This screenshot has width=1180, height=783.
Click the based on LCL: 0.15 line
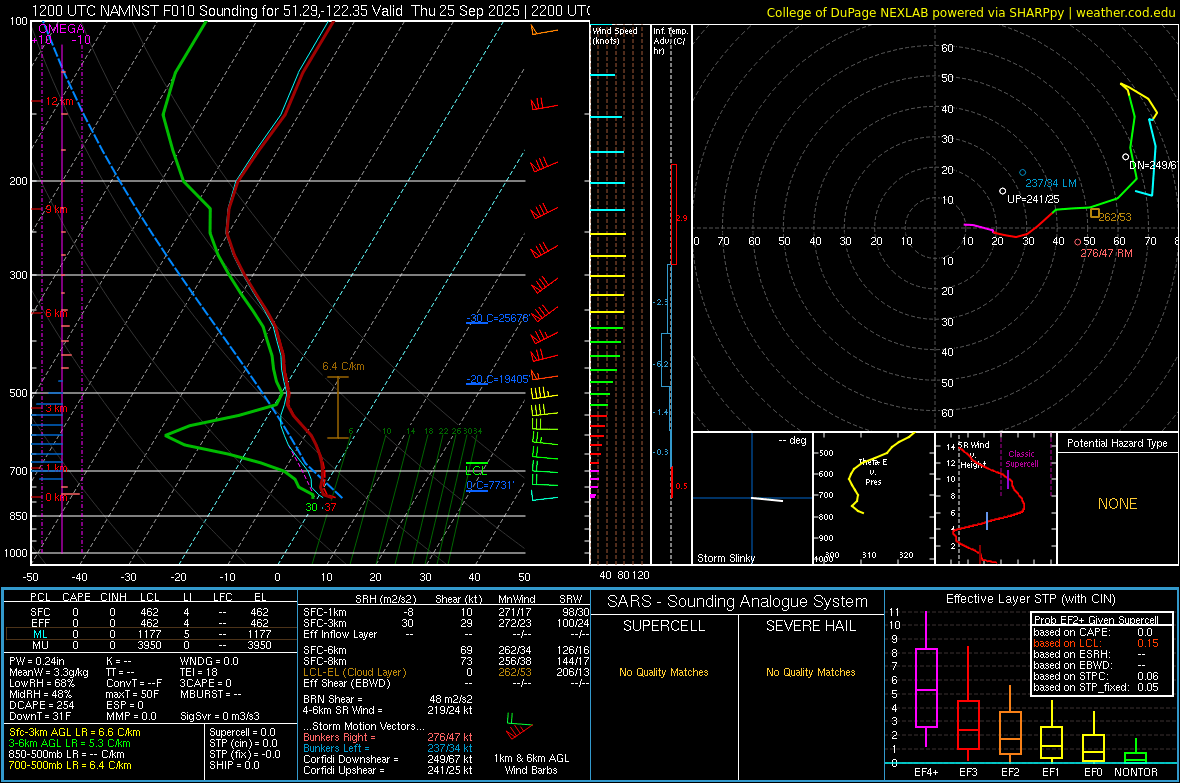coord(1096,643)
